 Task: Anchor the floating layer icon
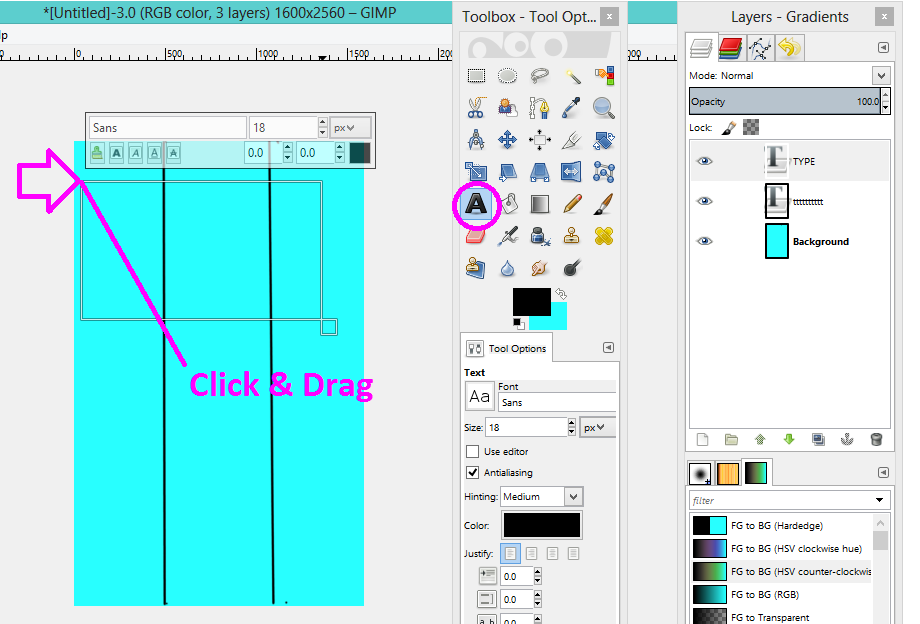point(847,439)
